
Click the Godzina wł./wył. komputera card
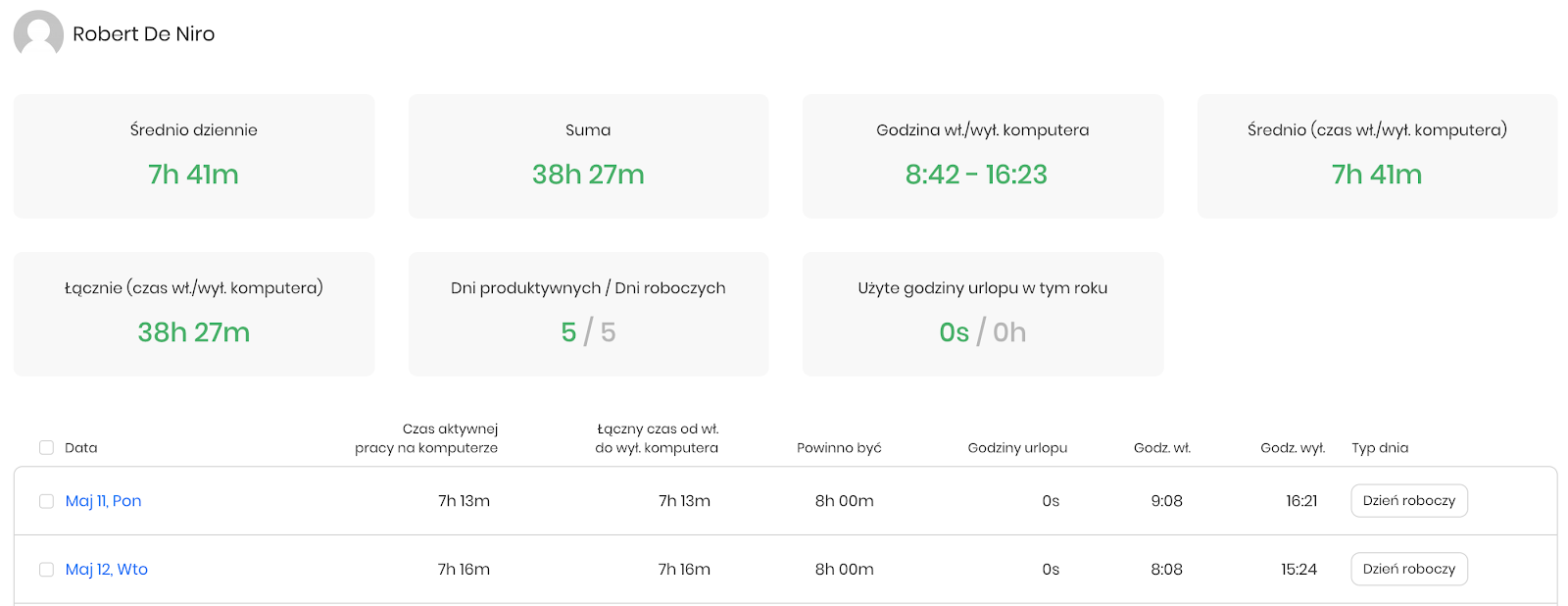click(x=983, y=156)
